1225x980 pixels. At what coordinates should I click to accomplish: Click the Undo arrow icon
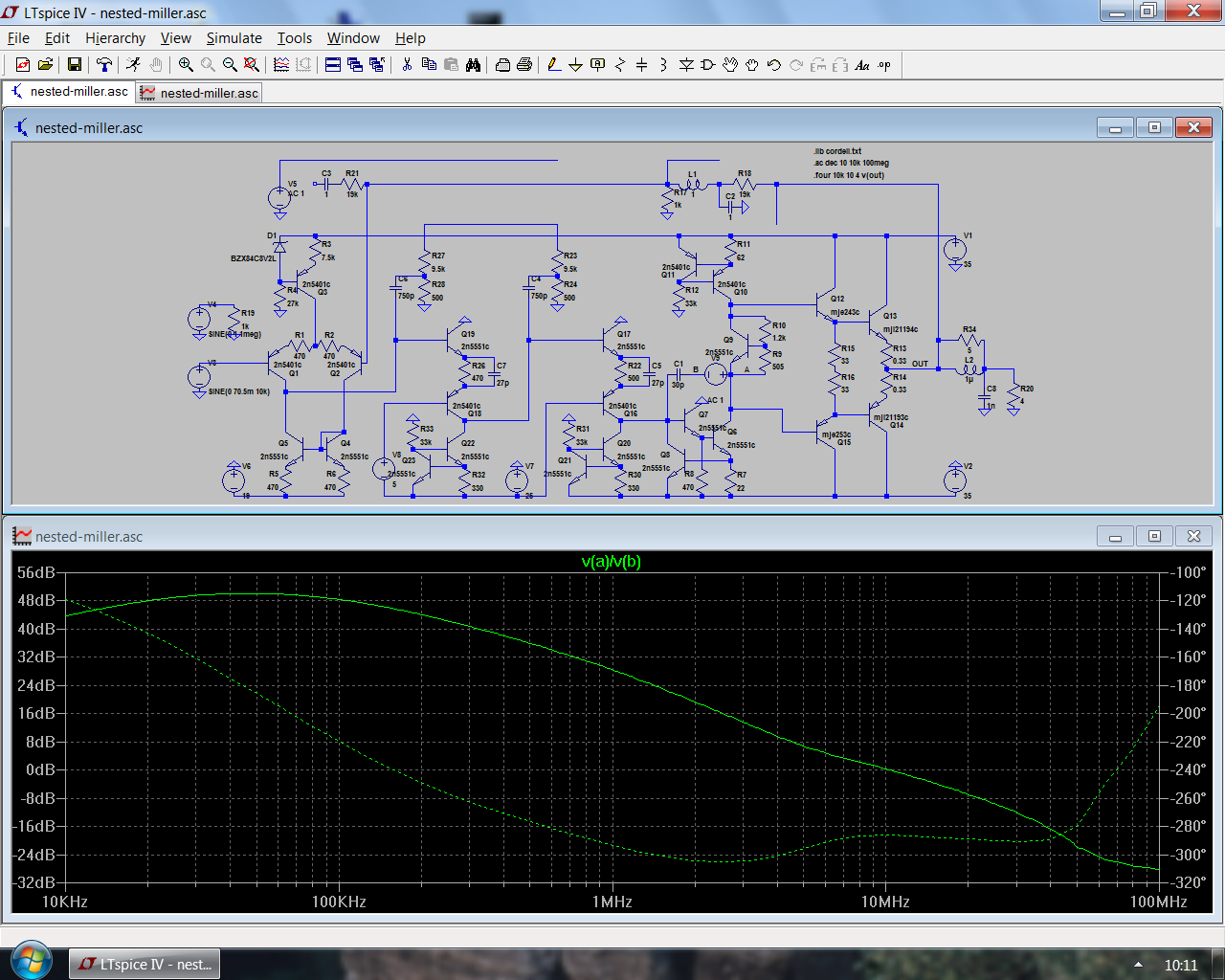(x=774, y=65)
